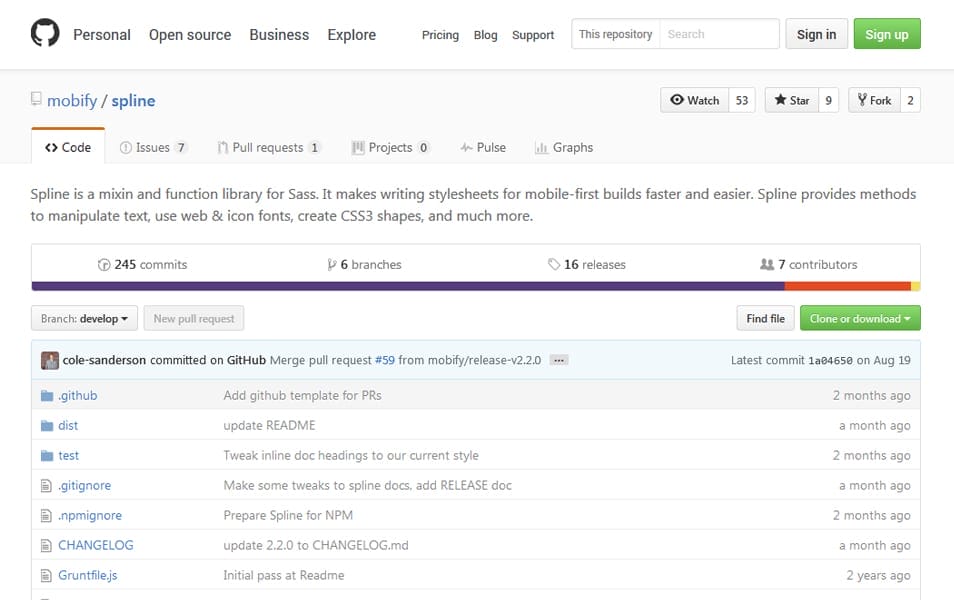Expand commit message ellipsis button
The height and width of the screenshot is (600, 954).
coord(559,360)
